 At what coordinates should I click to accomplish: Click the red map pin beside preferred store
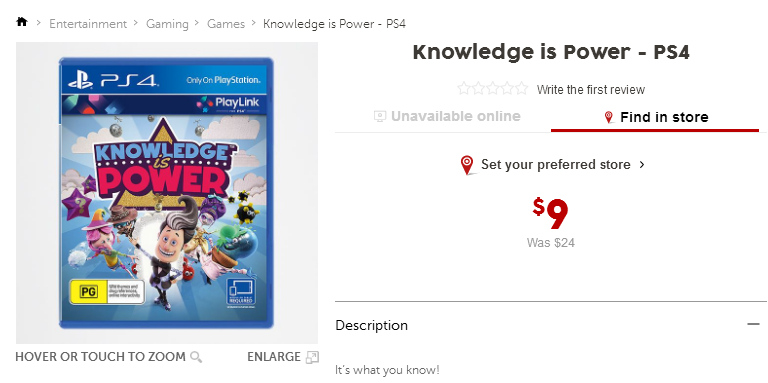coord(467,165)
